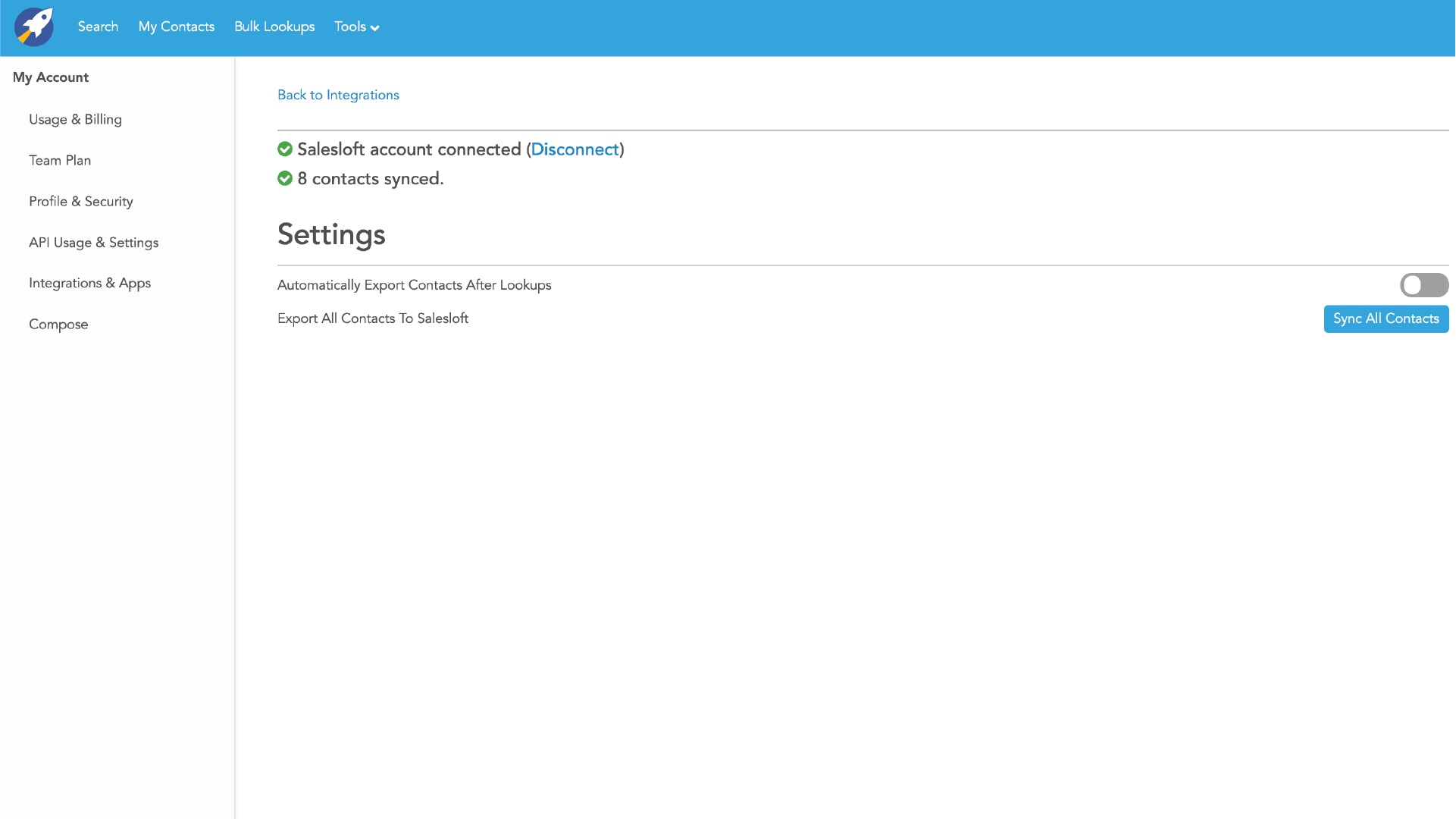
Task: Go to API Usage & Settings
Action: click(x=93, y=243)
